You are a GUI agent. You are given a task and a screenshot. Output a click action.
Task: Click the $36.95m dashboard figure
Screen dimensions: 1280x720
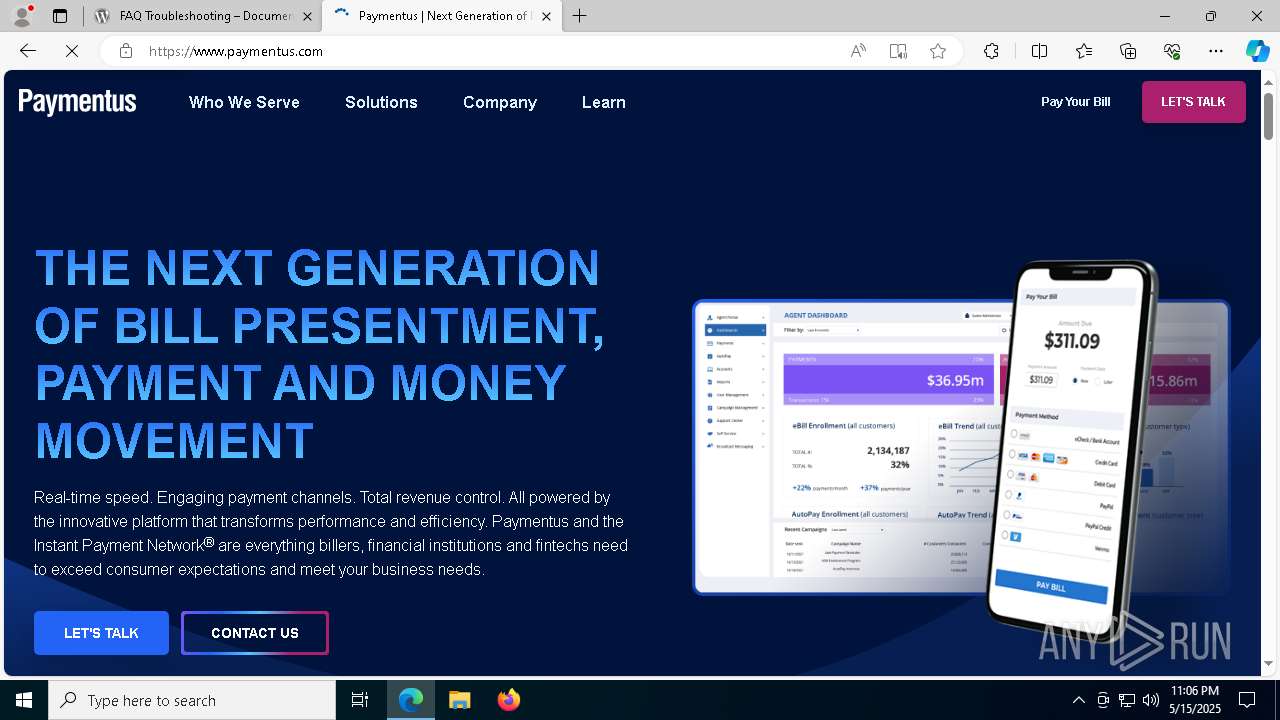[955, 380]
